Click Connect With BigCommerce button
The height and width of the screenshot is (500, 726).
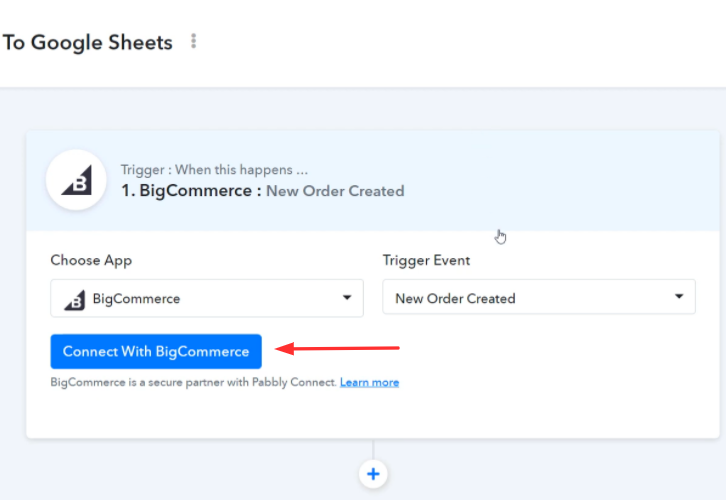coord(156,351)
